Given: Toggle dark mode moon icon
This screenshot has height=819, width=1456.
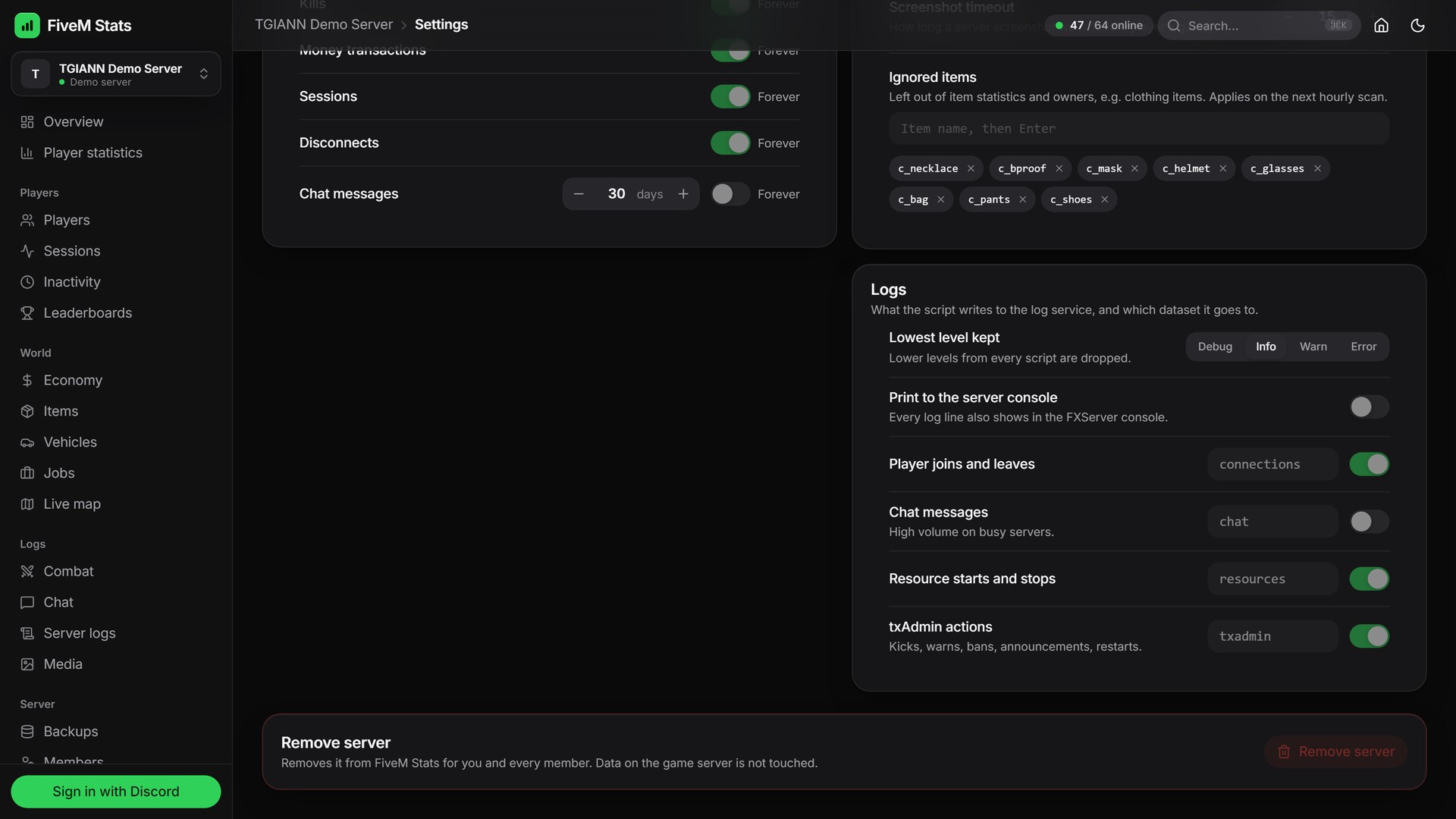Looking at the screenshot, I should pos(1417,25).
